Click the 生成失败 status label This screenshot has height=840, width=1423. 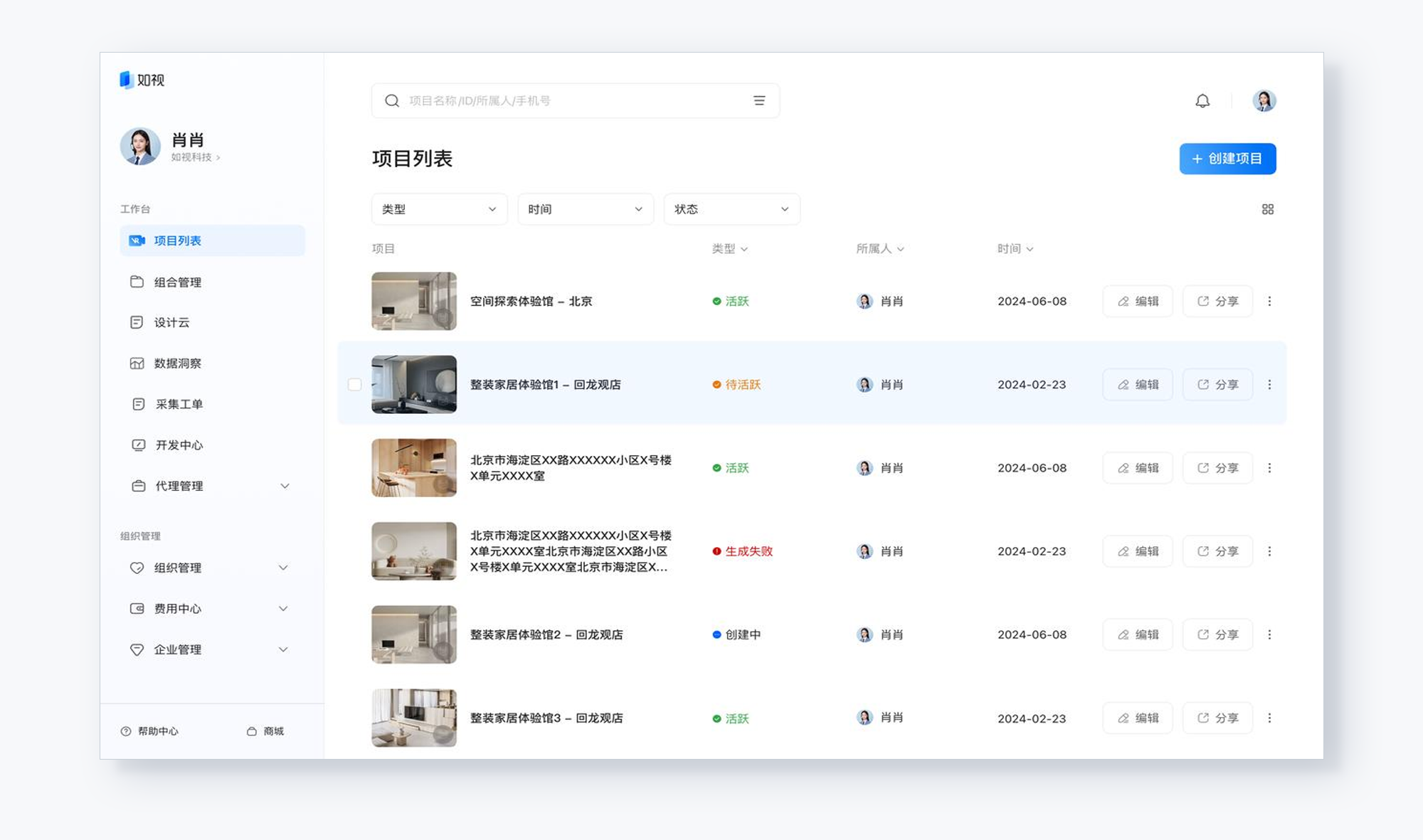coord(742,551)
